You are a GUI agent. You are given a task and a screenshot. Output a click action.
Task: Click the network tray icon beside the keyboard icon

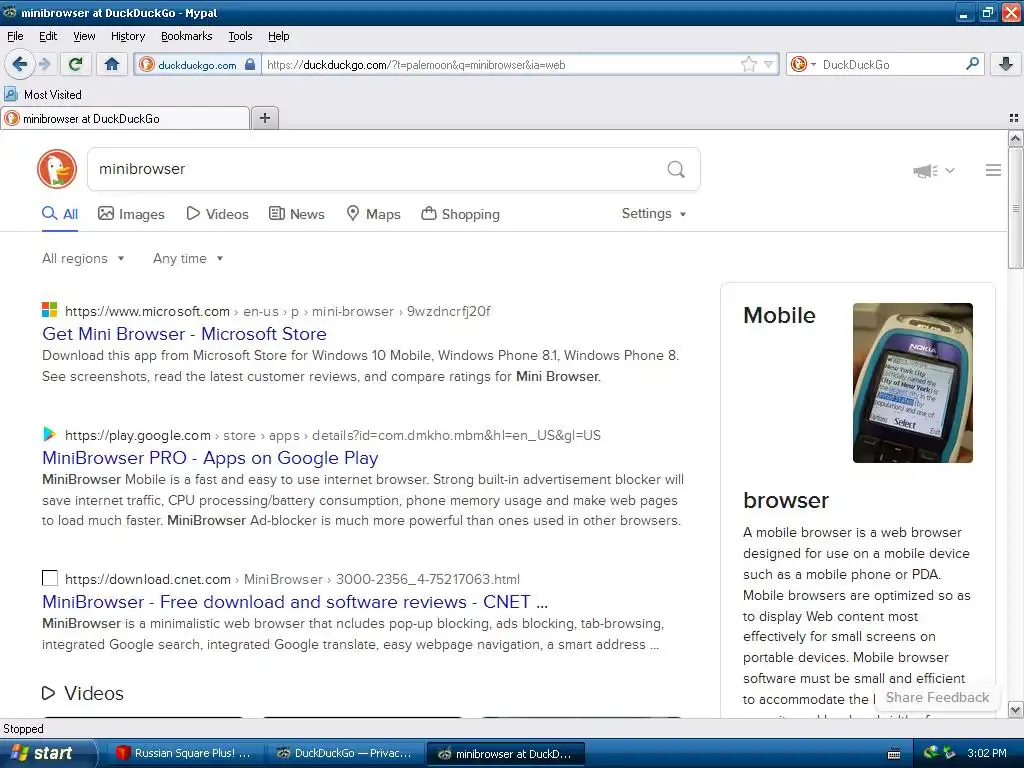point(931,753)
